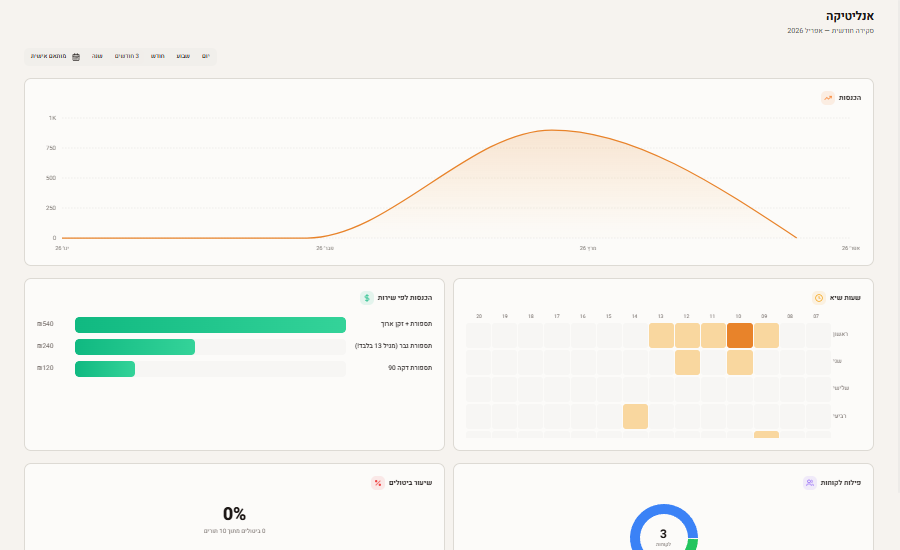Click the clock icon beside שעות שיא
This screenshot has height=550, width=900.
tap(819, 298)
